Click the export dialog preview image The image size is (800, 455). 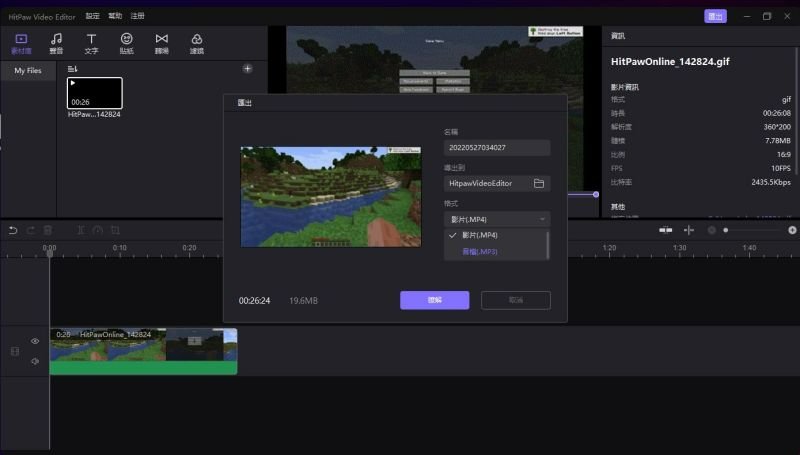331,197
